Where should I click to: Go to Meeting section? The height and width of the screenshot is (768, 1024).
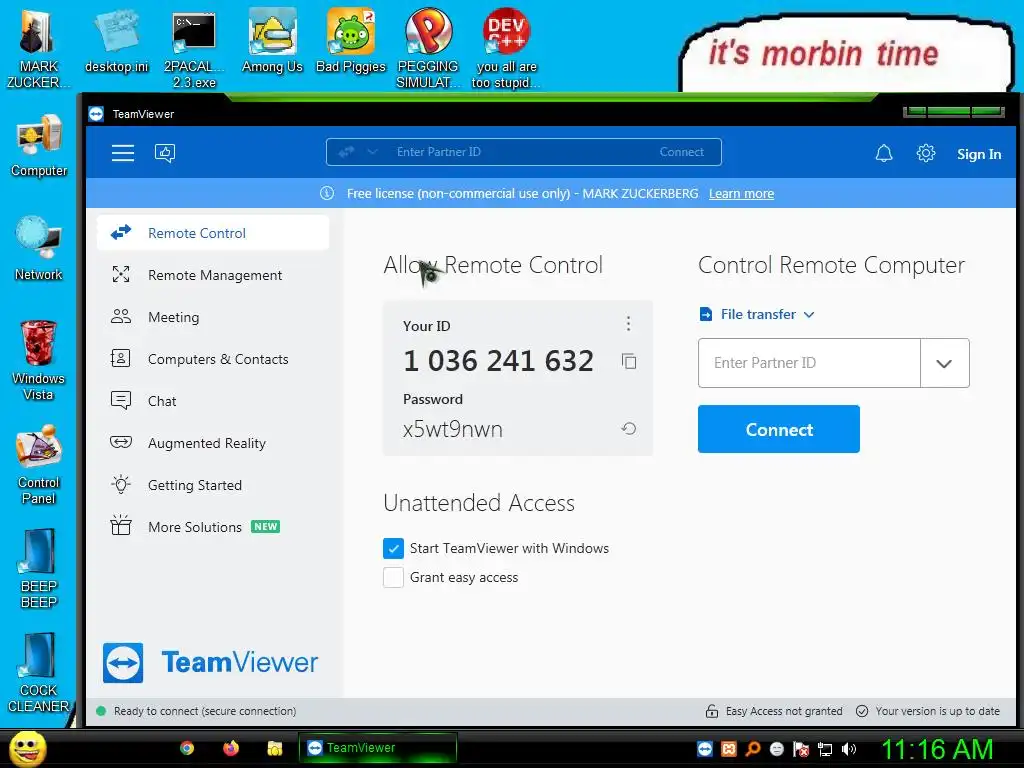point(213,317)
